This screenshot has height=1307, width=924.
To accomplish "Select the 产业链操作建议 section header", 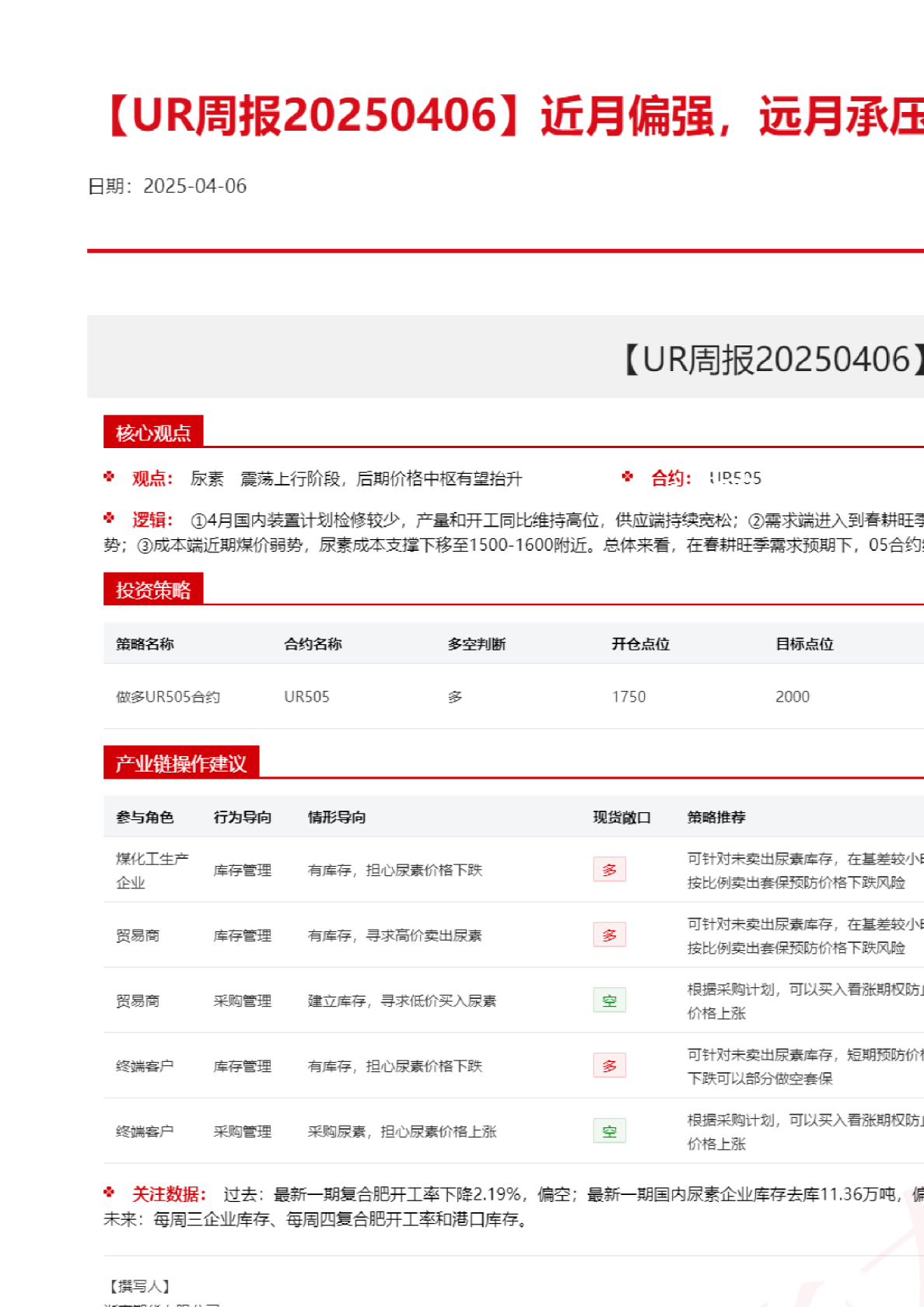I will [x=181, y=763].
